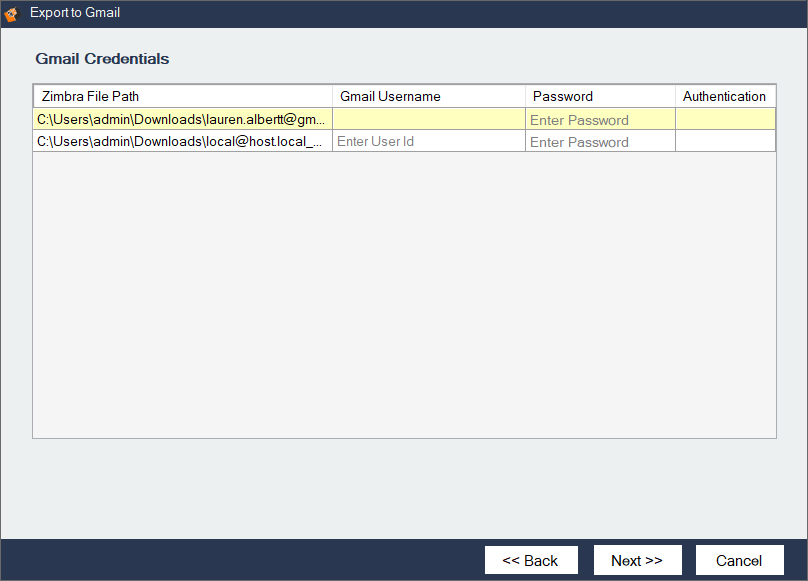Click the Gmail Username column header
The image size is (808, 581).
tap(428, 97)
